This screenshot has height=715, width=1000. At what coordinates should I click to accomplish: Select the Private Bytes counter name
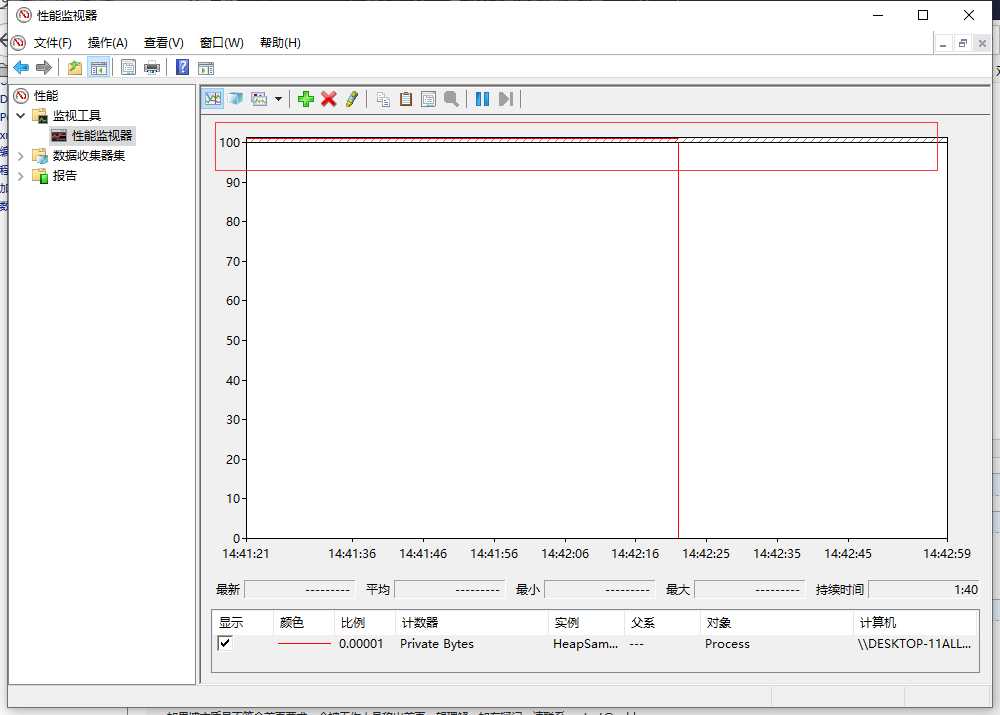(x=437, y=644)
